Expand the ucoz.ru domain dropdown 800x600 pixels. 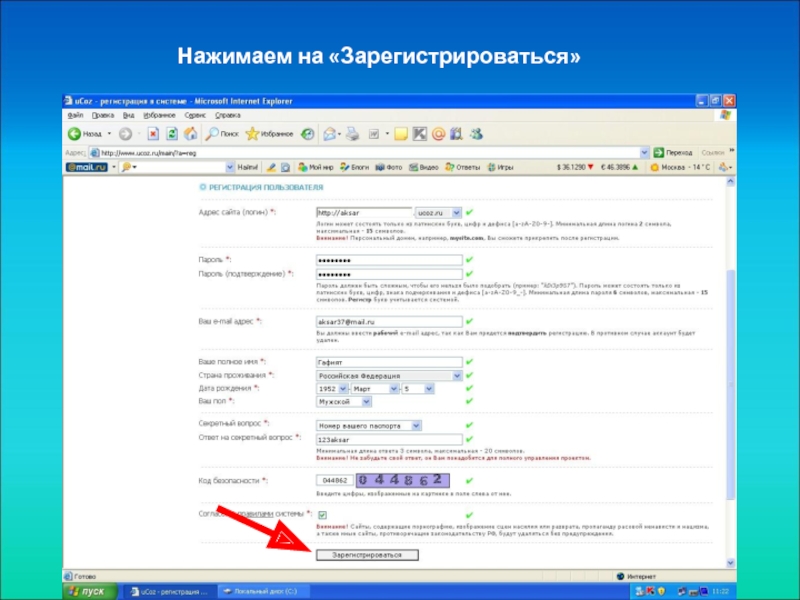[456, 212]
